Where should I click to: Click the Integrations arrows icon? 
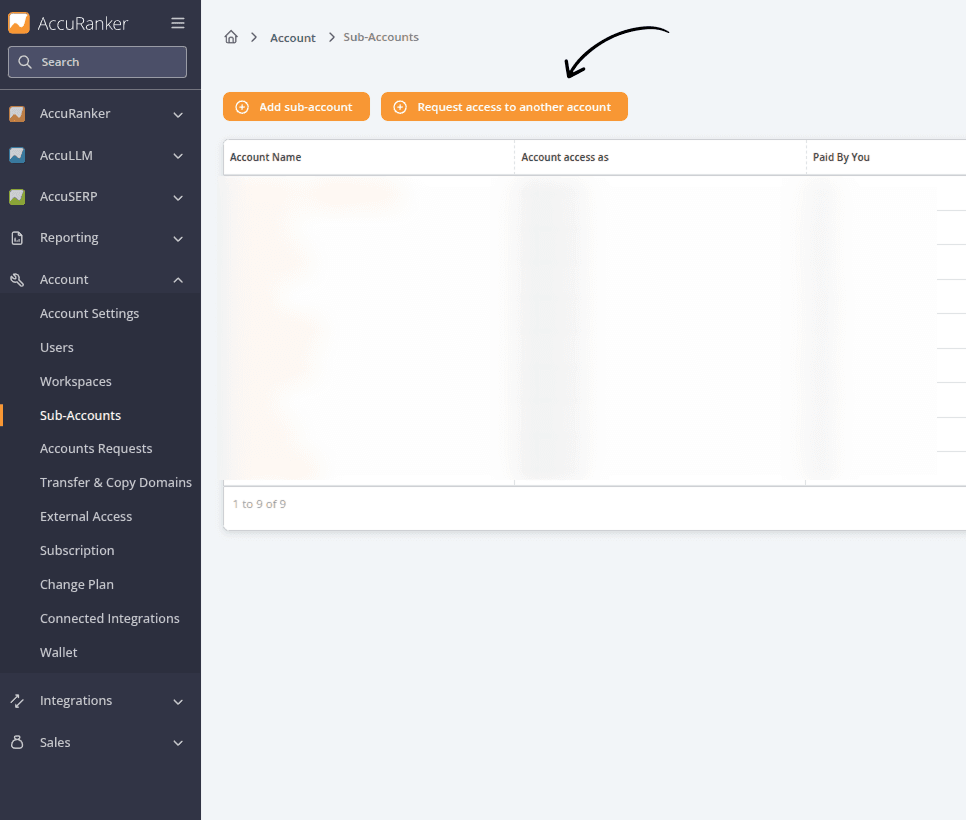point(17,700)
